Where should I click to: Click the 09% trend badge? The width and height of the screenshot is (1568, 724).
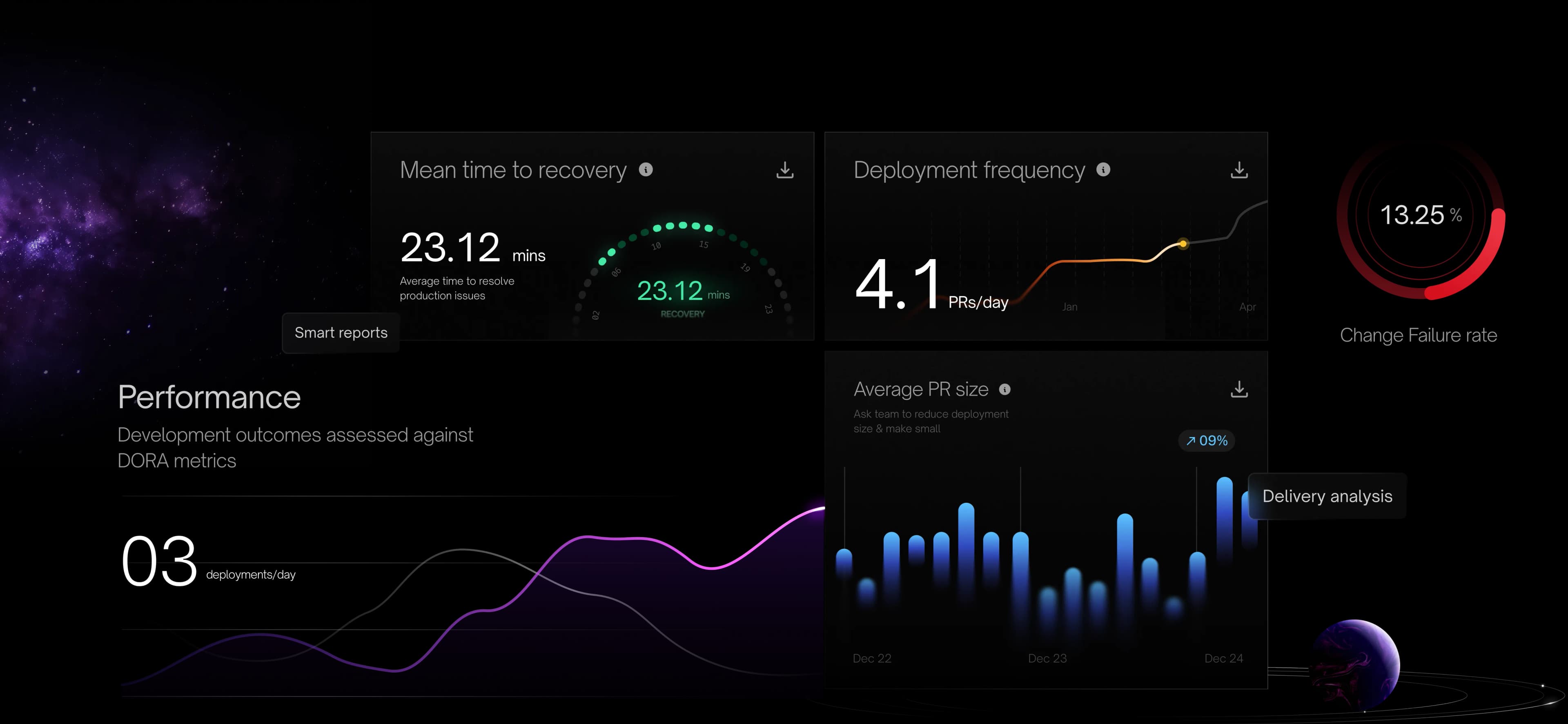tap(1207, 440)
